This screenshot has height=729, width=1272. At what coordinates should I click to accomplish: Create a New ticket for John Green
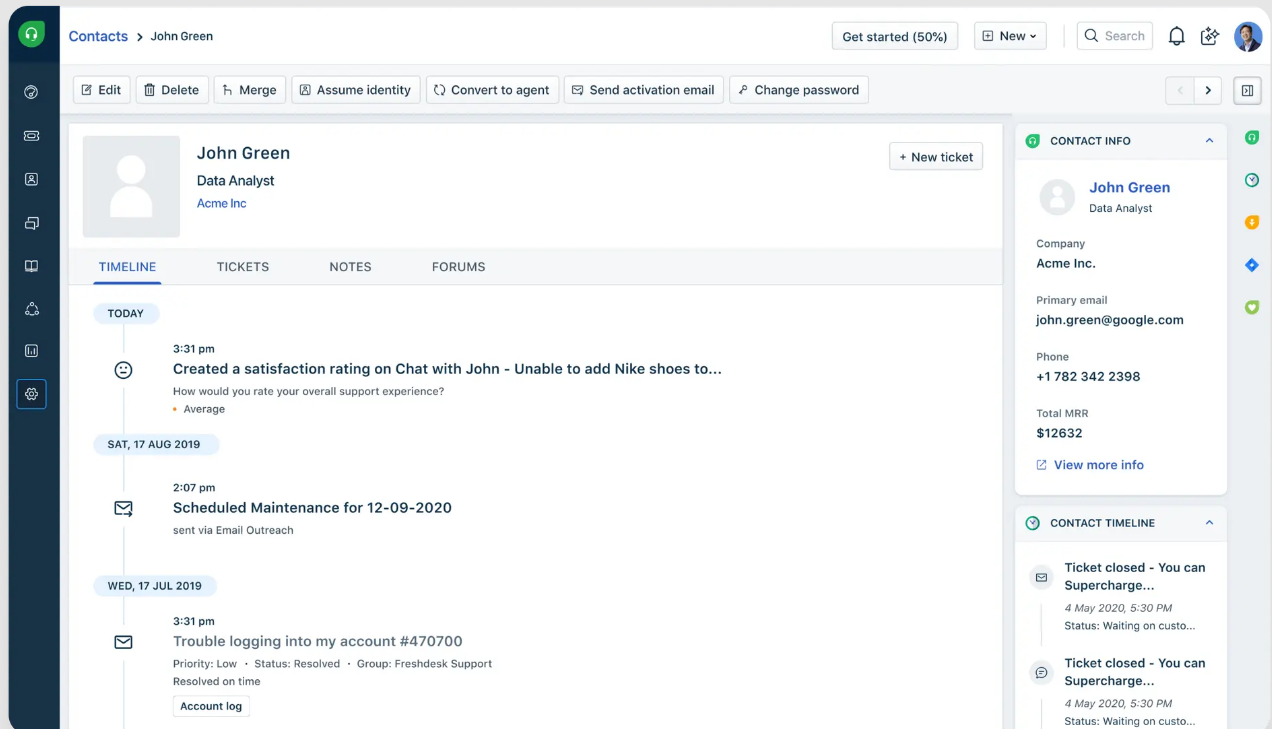(936, 157)
